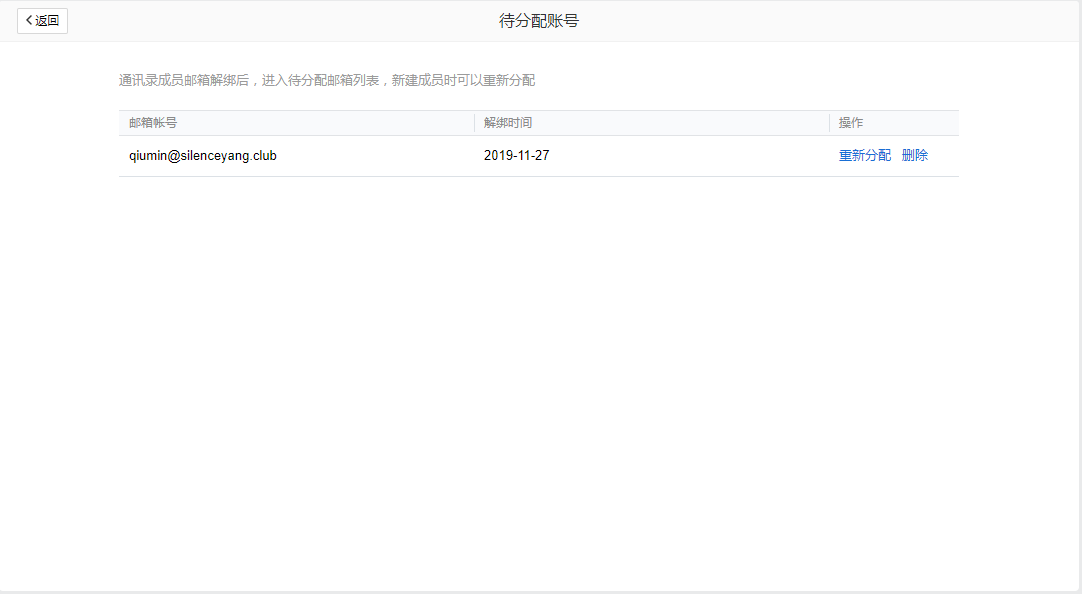The width and height of the screenshot is (1082, 594).
Task: Click the left chevron arrow icon beside 返回
Action: click(29, 21)
